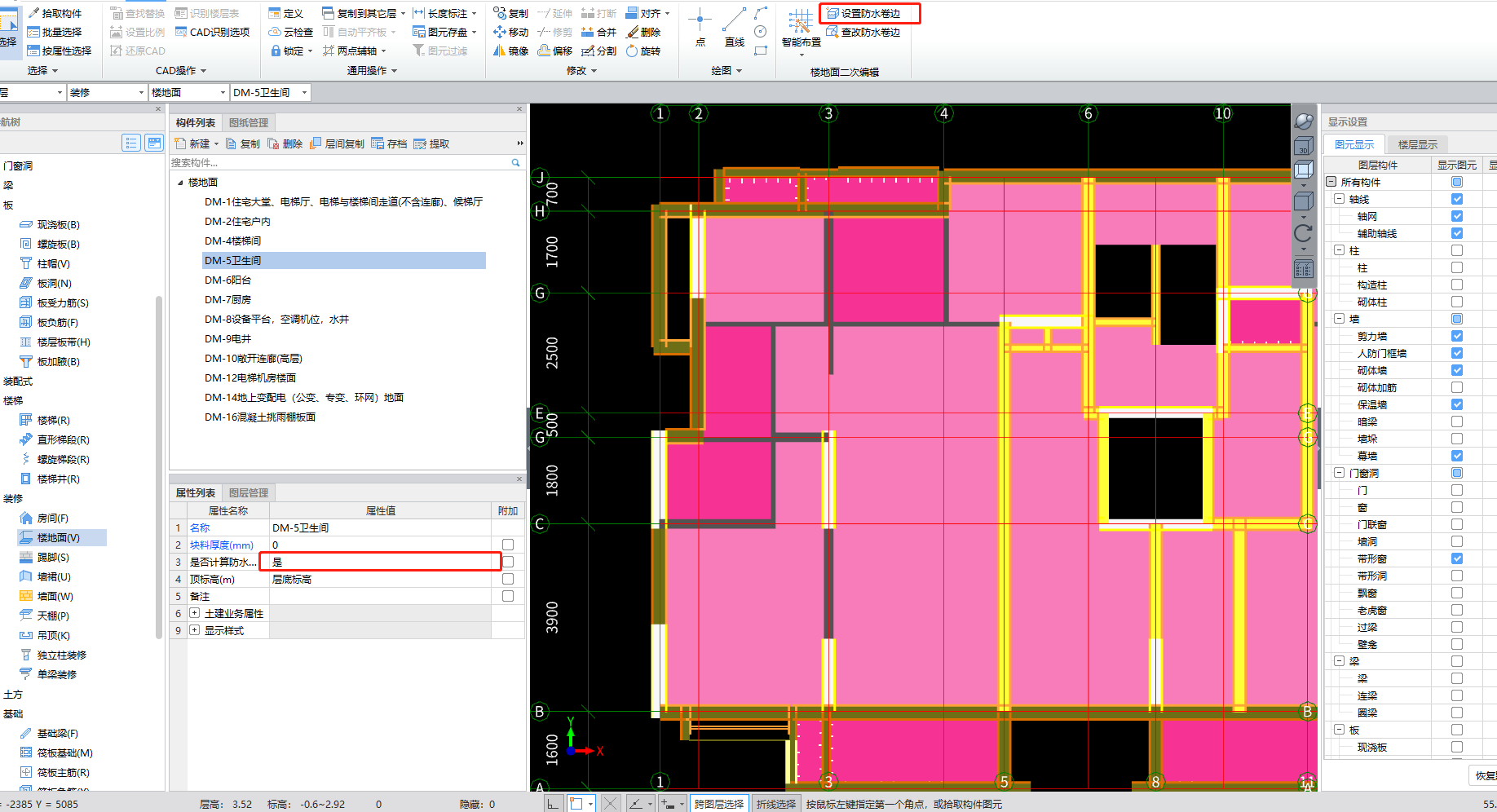Click the 旋转 tool

click(643, 51)
